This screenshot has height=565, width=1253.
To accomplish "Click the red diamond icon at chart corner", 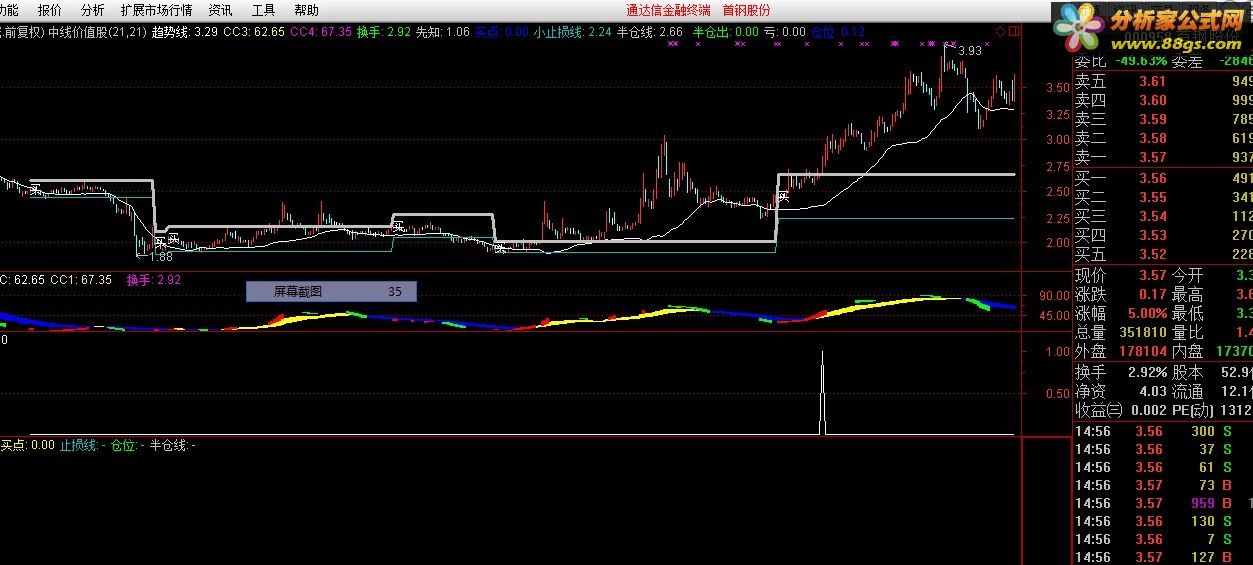I will (1001, 32).
